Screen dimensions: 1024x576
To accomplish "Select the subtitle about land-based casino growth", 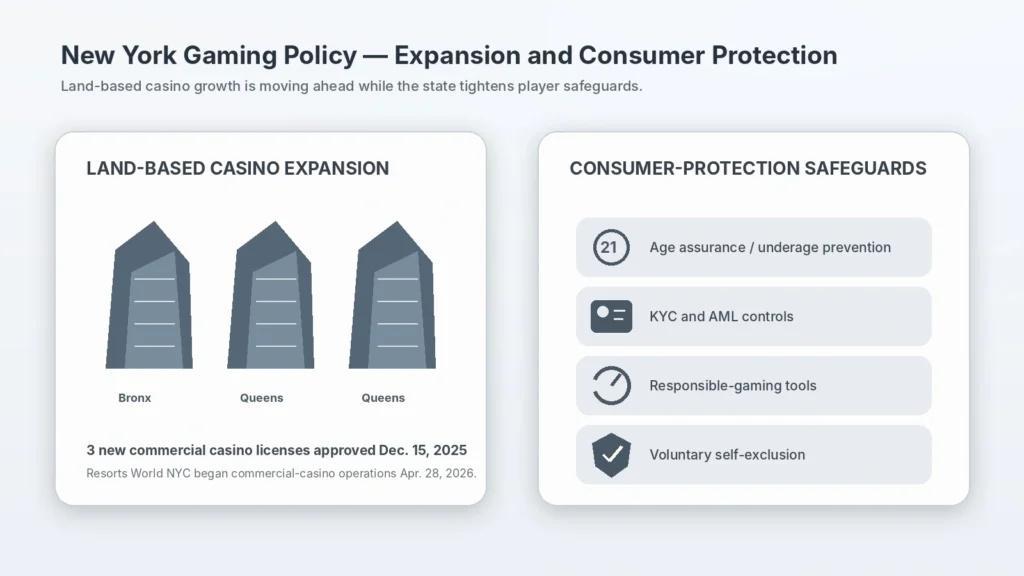I will pyautogui.click(x=351, y=86).
